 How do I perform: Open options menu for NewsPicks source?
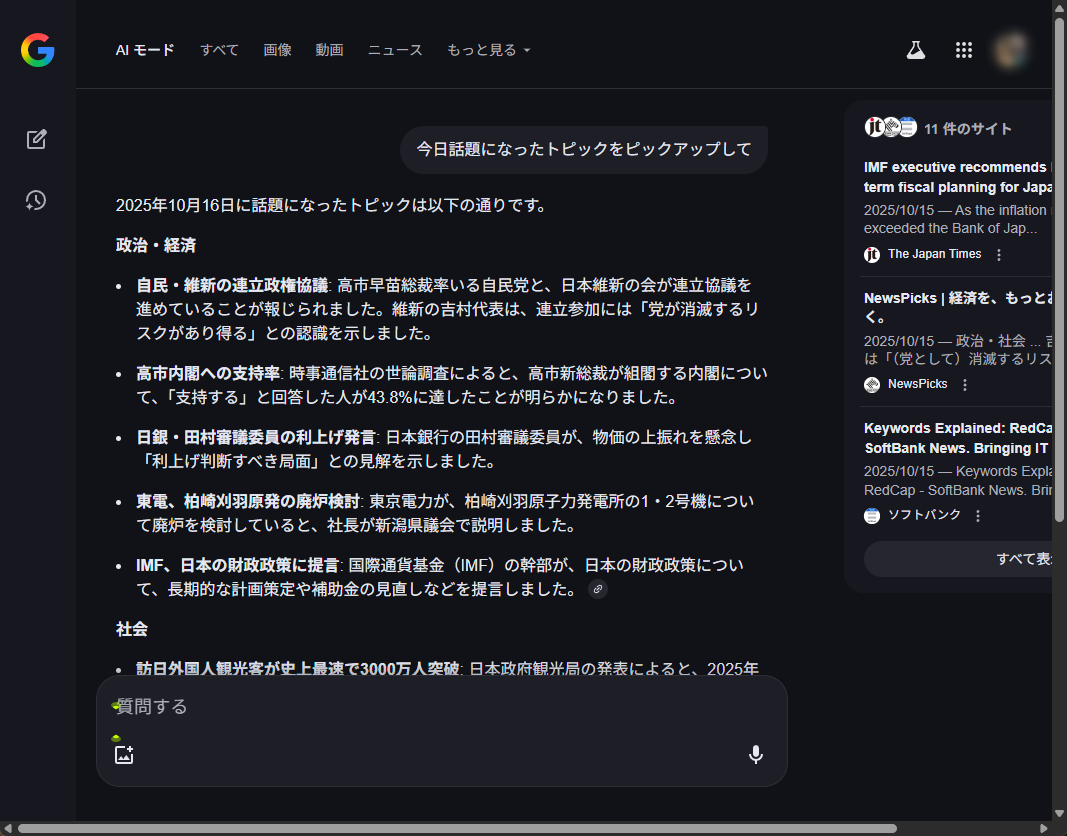[x=965, y=385]
